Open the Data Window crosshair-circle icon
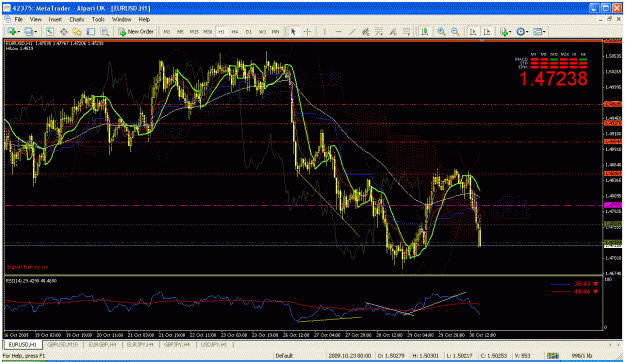Viewport: 625px width, 362px height. [x=63, y=31]
